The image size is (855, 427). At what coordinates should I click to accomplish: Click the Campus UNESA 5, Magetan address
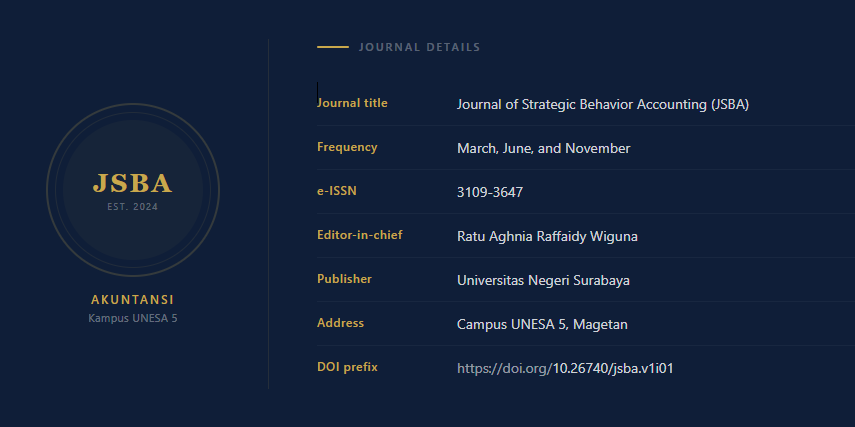tap(542, 324)
